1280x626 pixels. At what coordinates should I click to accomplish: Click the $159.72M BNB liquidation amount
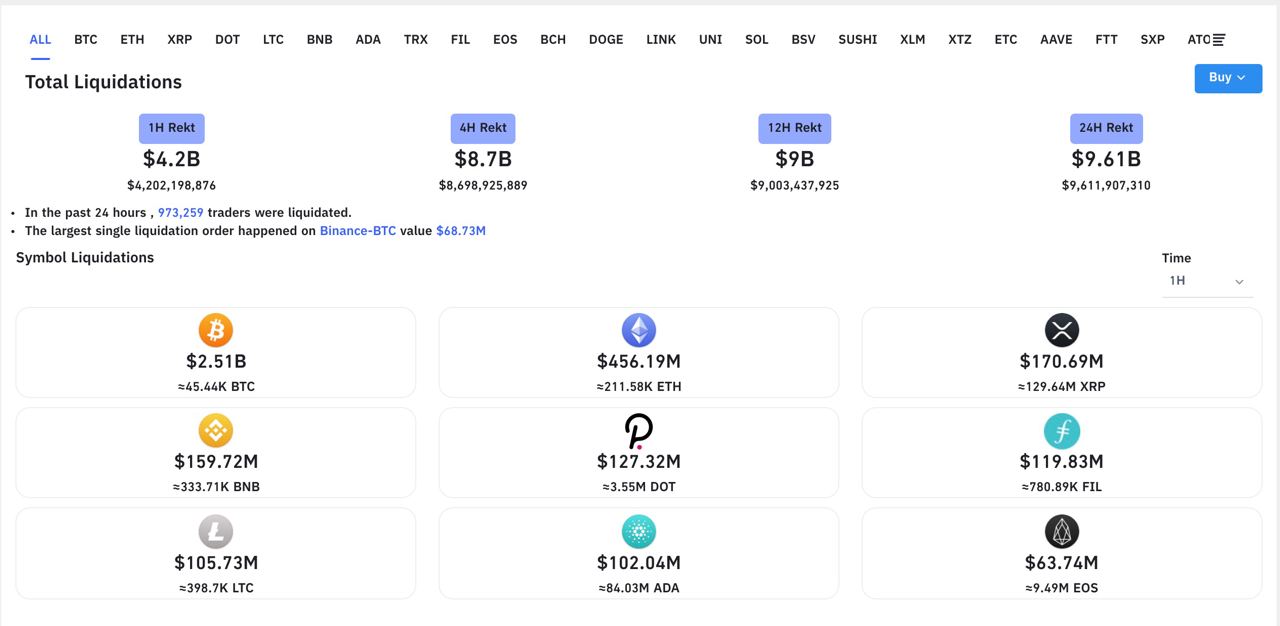coord(216,462)
